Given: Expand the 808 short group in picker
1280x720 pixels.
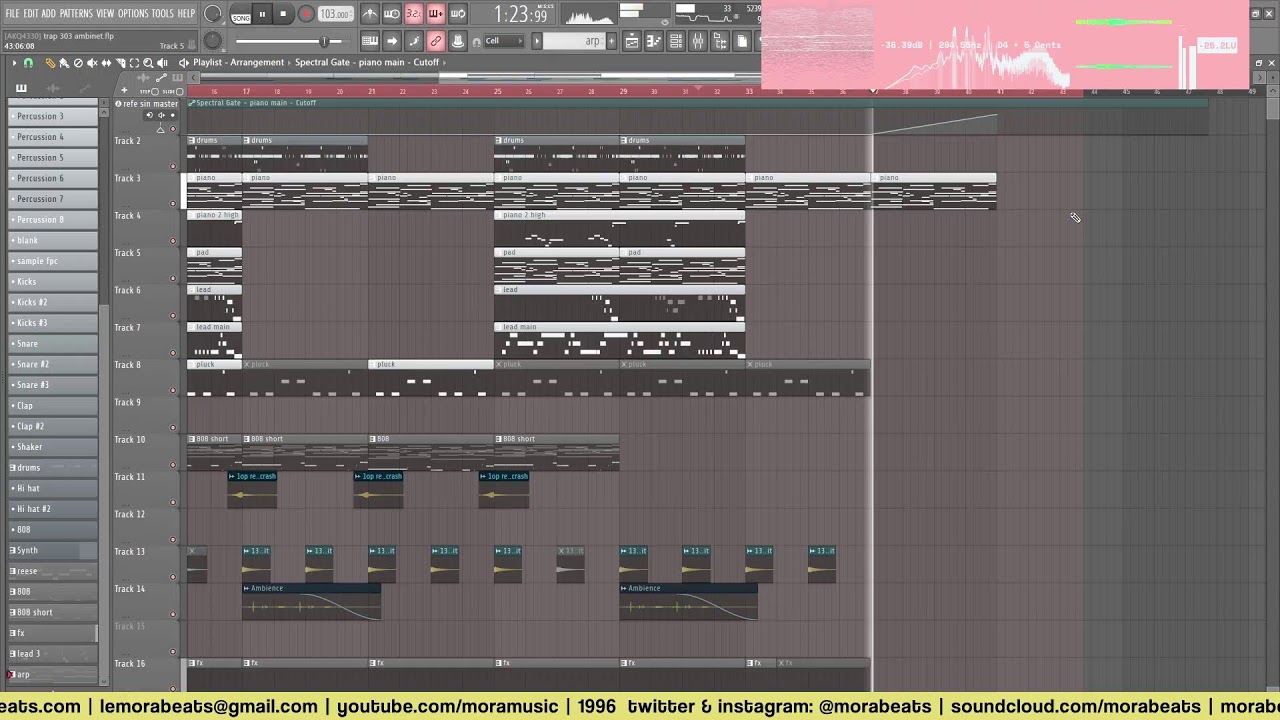Looking at the screenshot, I should click(x=13, y=612).
